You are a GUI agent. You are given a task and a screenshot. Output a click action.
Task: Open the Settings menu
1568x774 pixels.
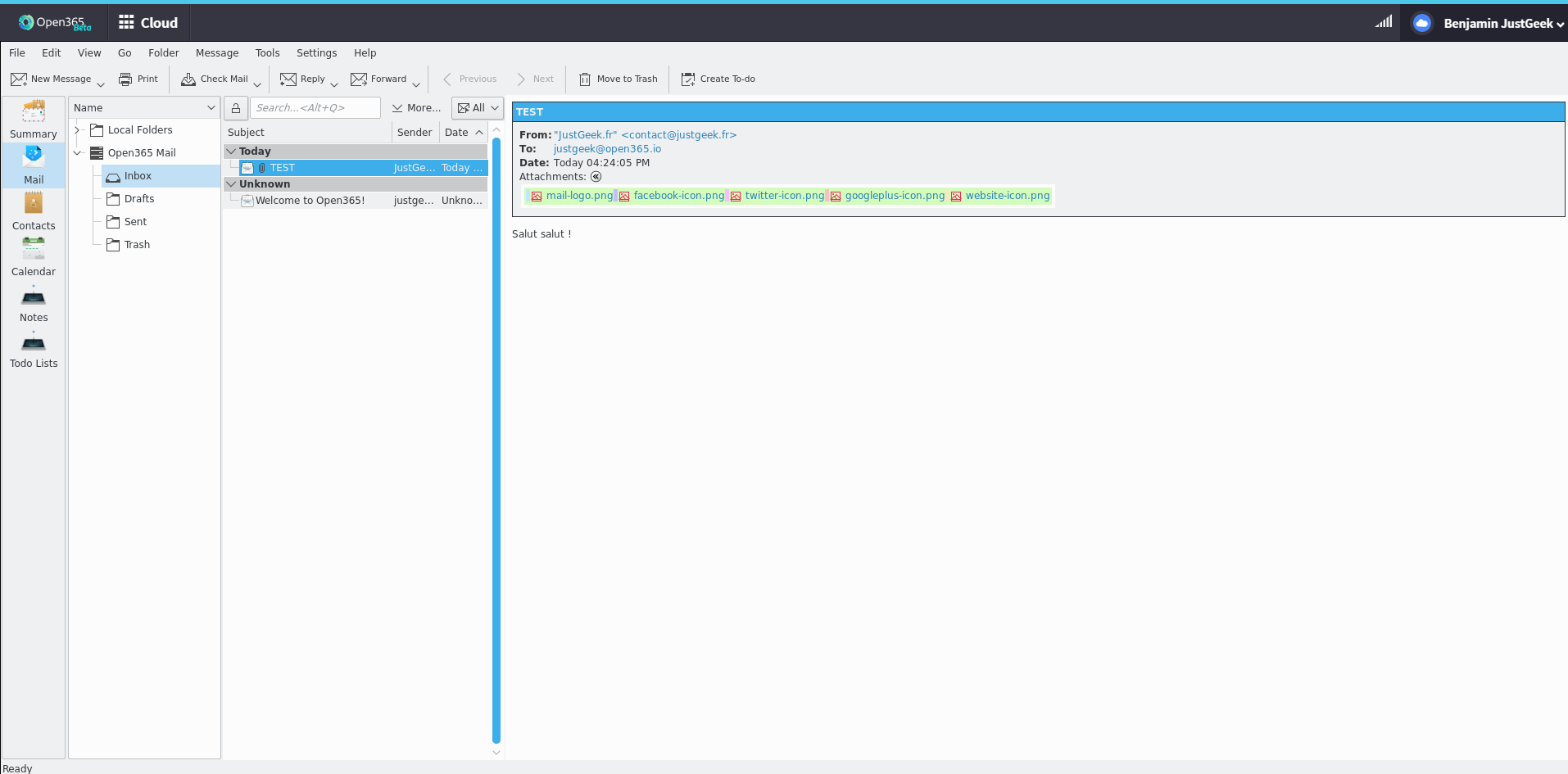[x=316, y=52]
